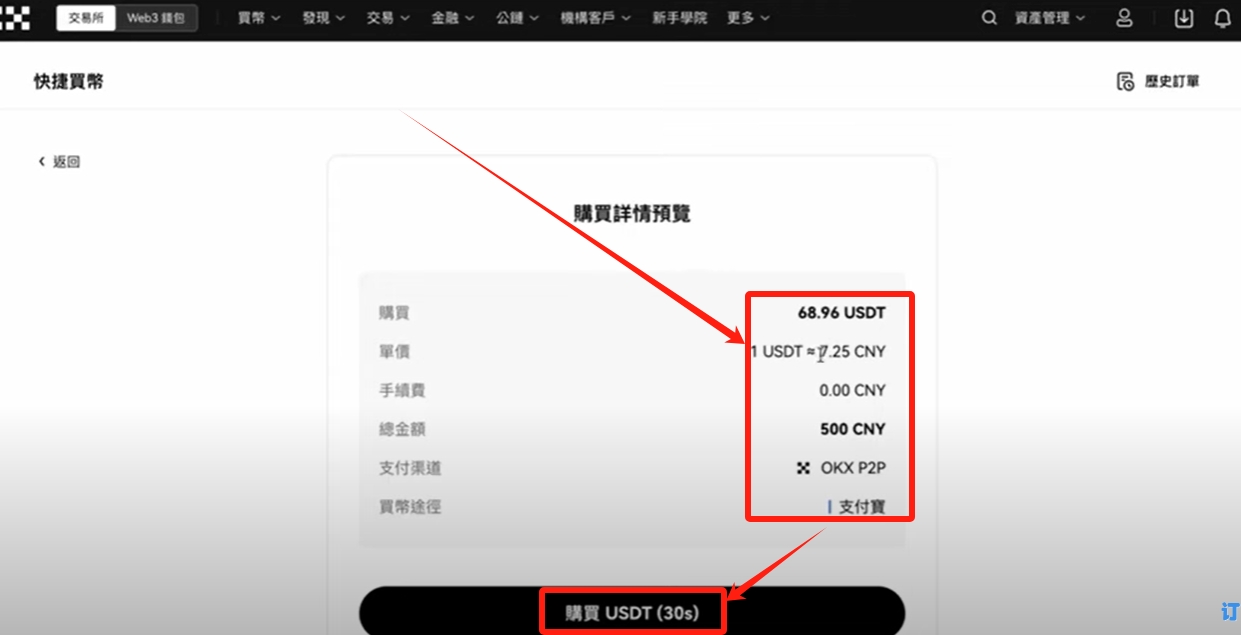Open the search magnifier icon

point(989,18)
